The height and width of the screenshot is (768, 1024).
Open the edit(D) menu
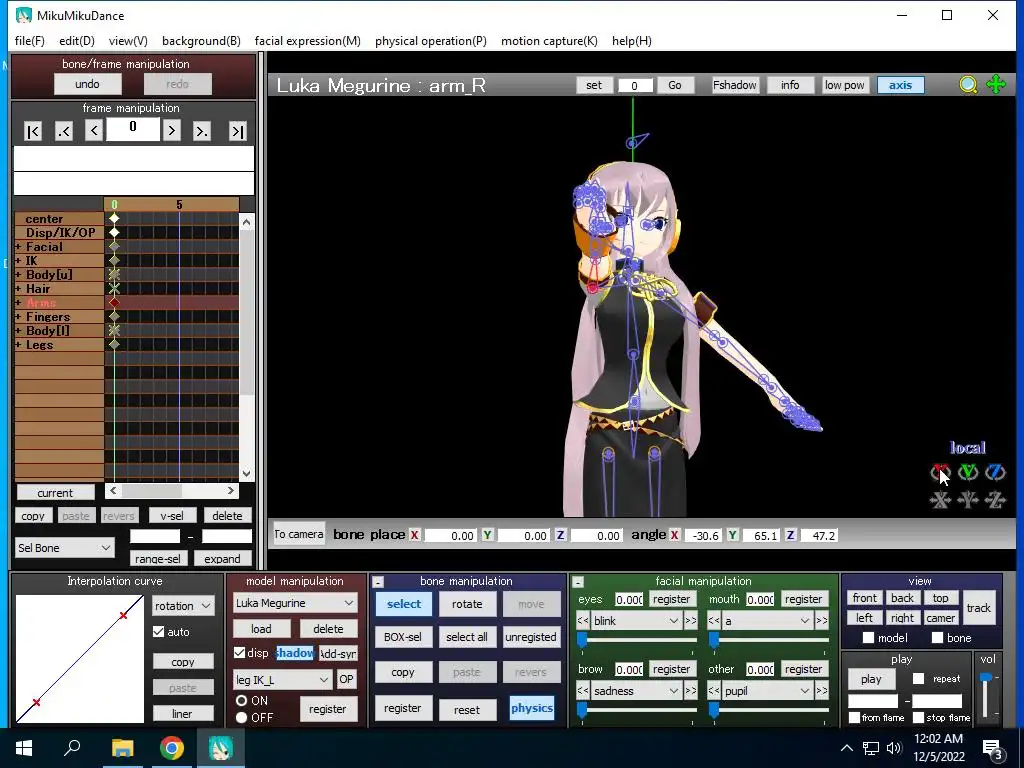77,40
